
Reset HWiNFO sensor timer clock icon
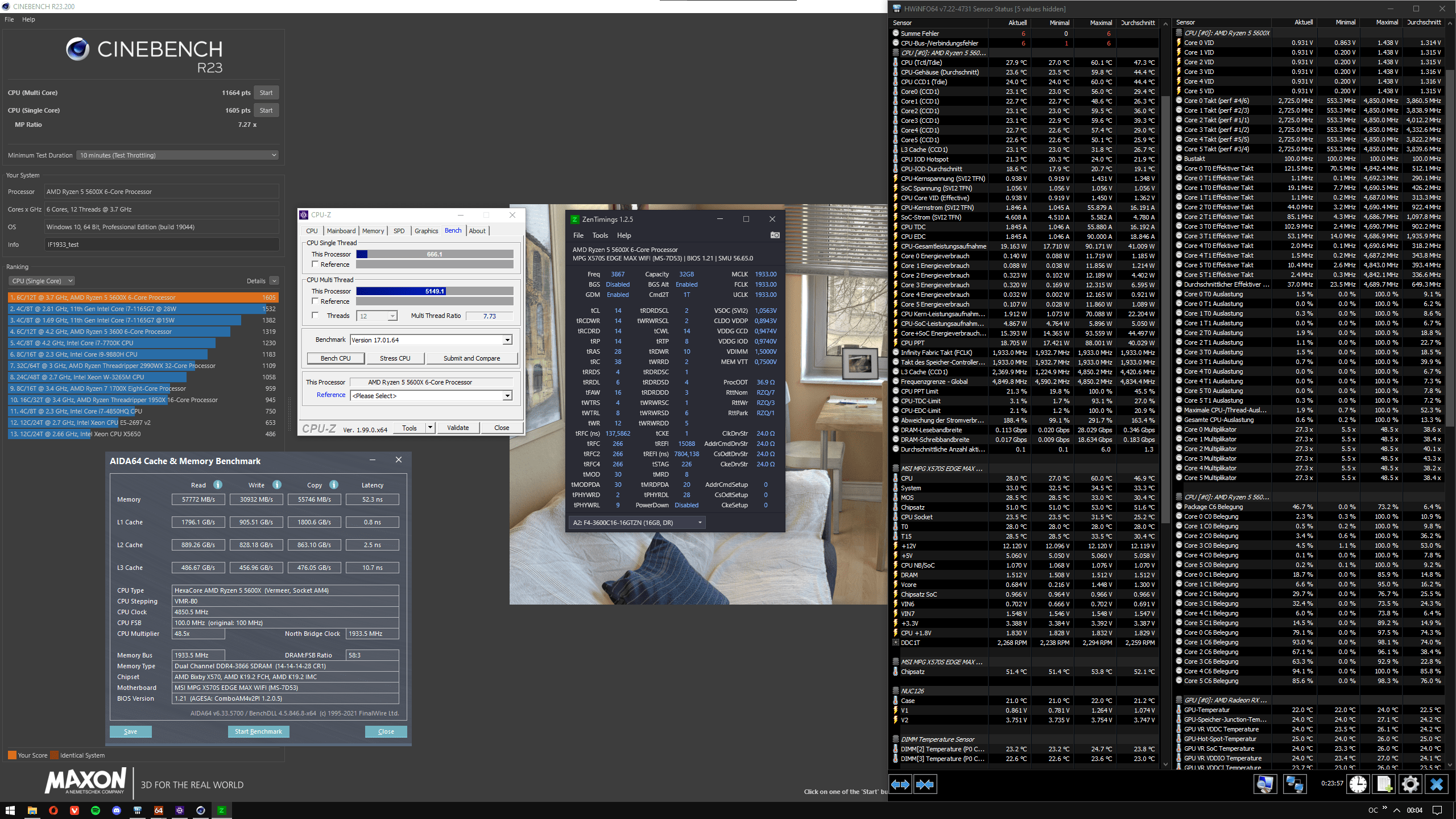point(1358,784)
